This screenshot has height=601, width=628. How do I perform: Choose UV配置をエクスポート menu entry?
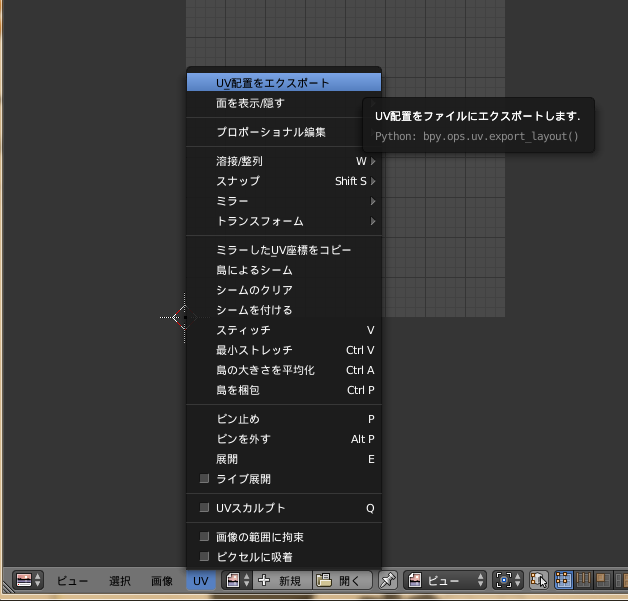click(x=284, y=82)
